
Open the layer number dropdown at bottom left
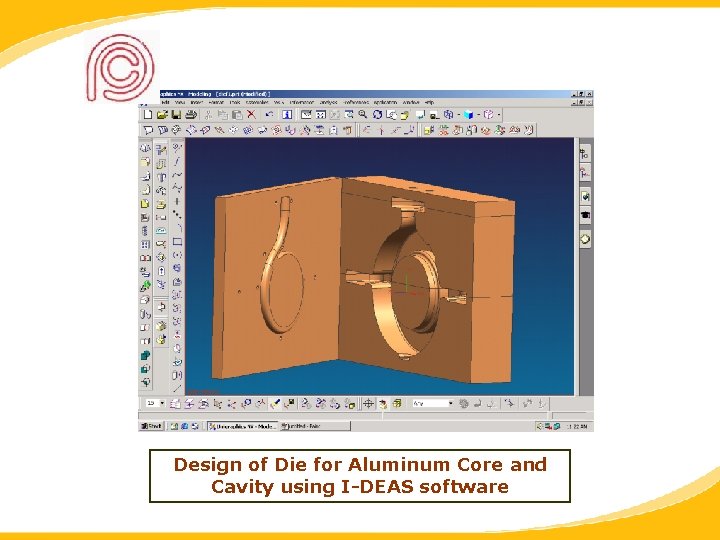(x=162, y=403)
